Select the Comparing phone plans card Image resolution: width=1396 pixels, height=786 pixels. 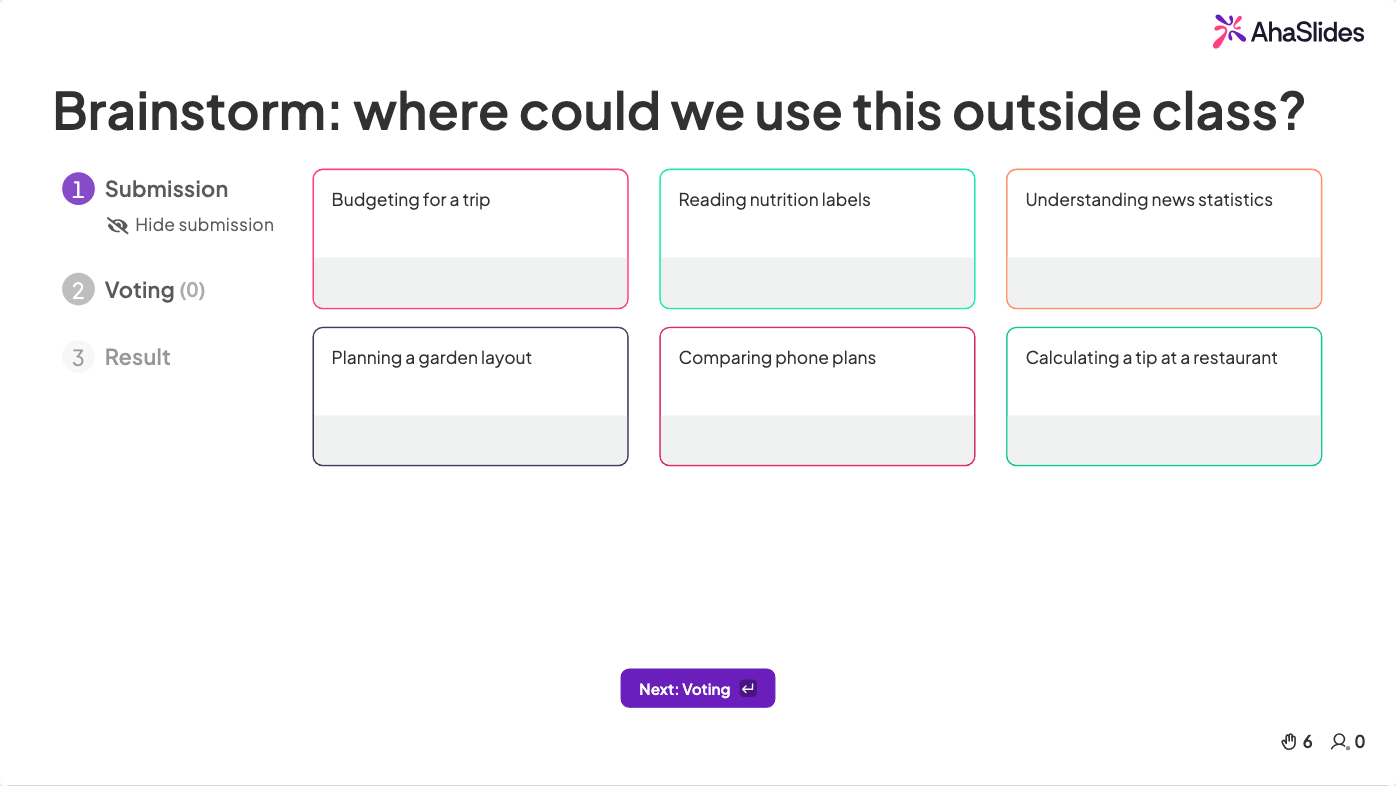817,397
